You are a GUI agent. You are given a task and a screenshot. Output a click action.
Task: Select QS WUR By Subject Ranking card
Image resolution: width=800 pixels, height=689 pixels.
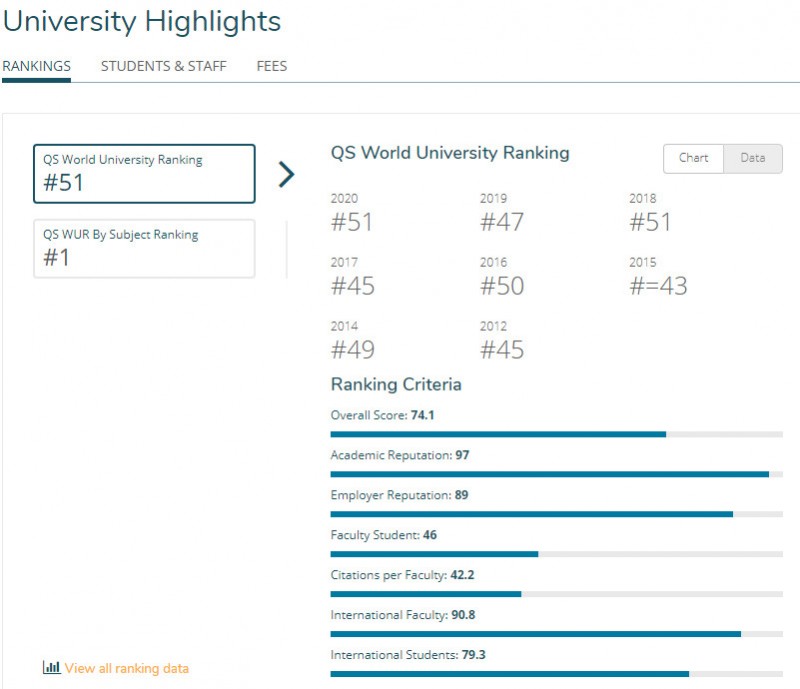coord(144,248)
